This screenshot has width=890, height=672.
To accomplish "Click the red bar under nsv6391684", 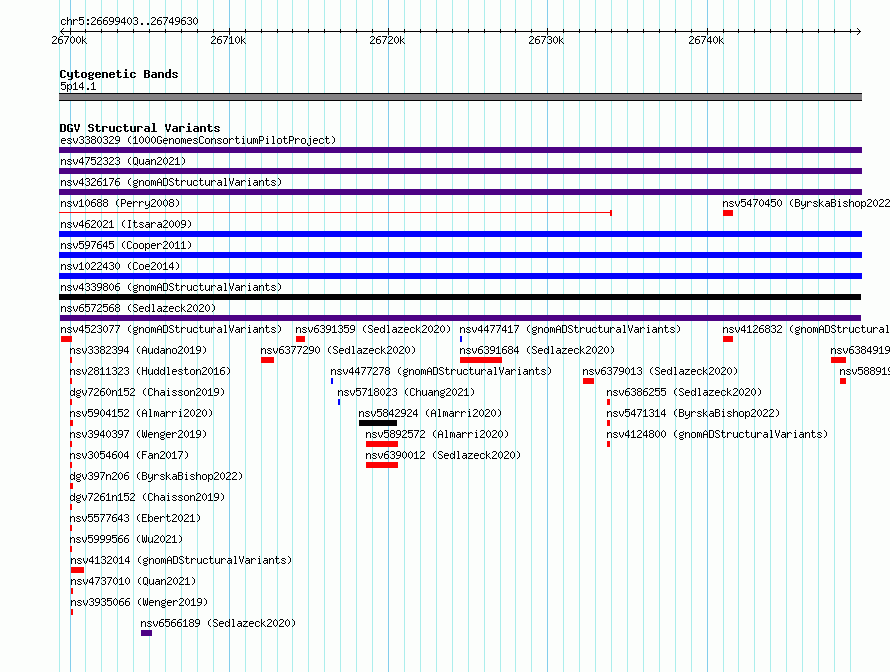I will coord(481,360).
